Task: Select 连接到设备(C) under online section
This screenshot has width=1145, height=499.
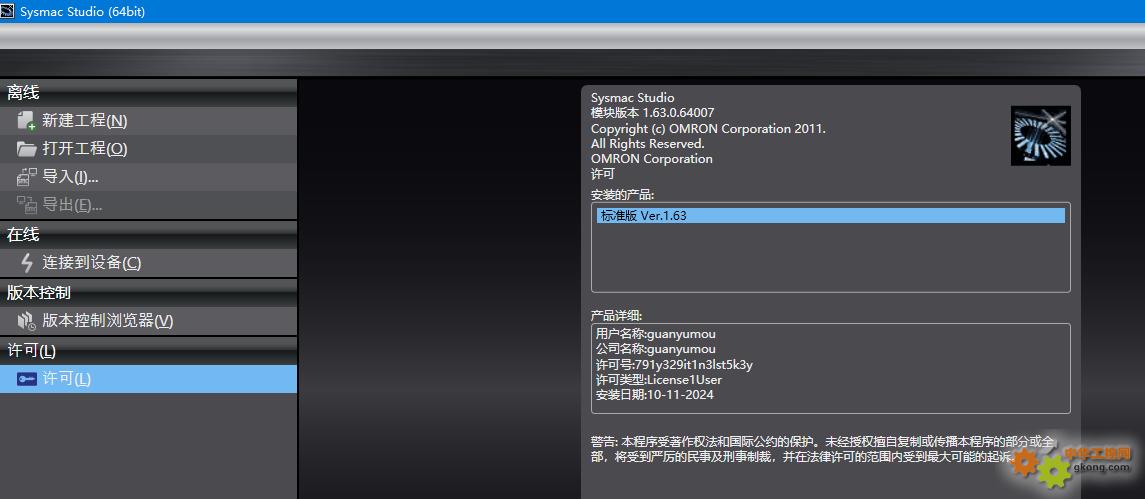Action: pos(148,263)
